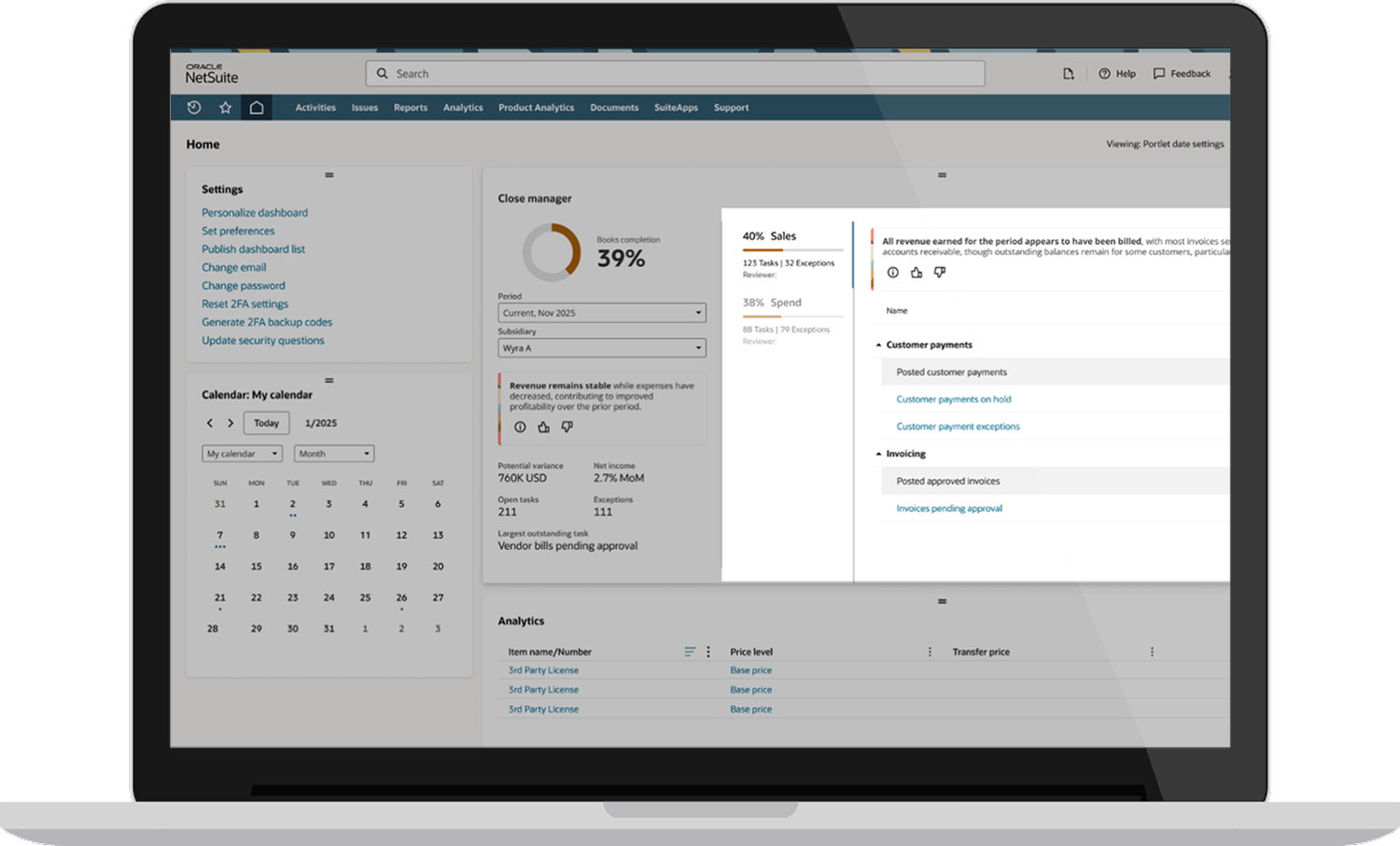This screenshot has height=846, width=1400.
Task: Open the recent records history icon
Action: (193, 107)
